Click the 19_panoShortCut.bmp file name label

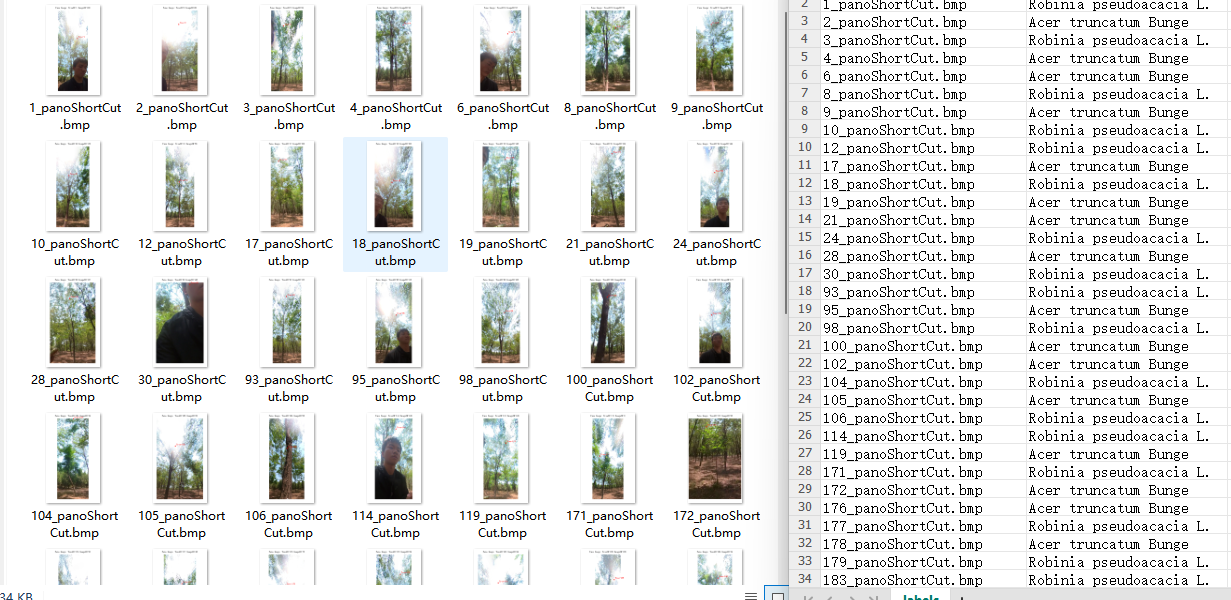[x=502, y=252]
